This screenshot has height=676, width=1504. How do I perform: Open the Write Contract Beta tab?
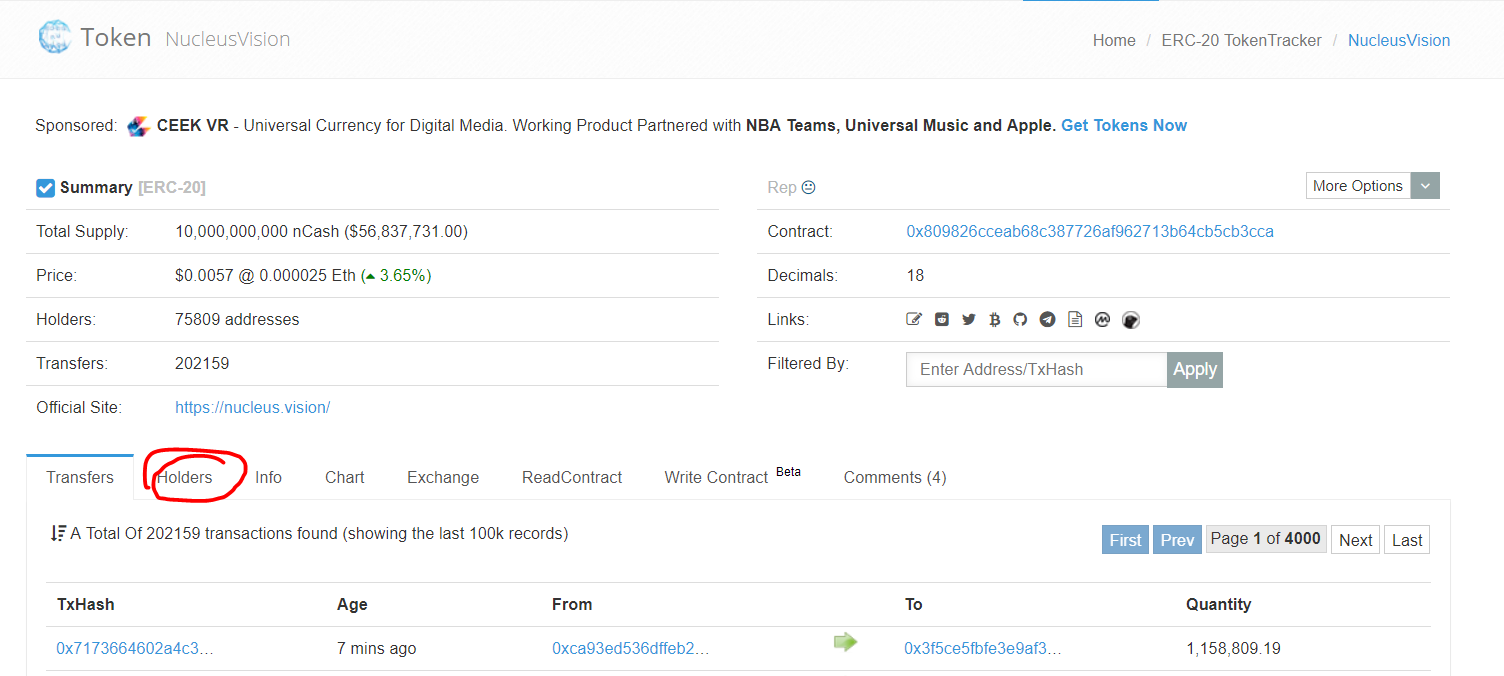[733, 476]
